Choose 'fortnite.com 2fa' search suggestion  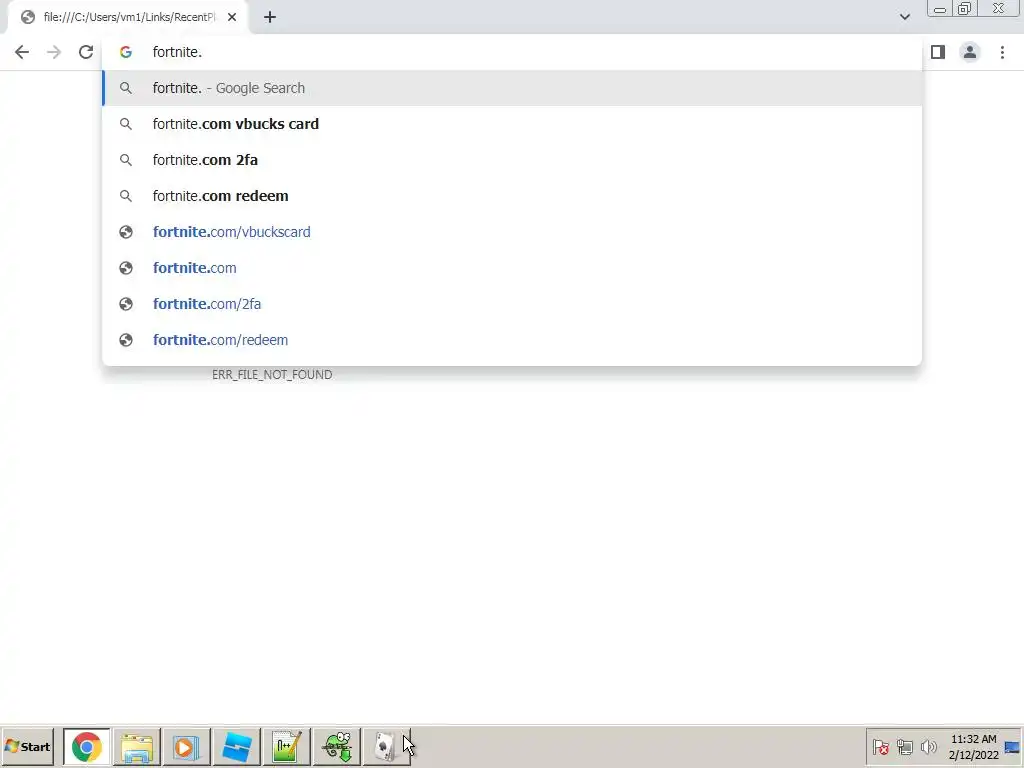[x=512, y=160]
